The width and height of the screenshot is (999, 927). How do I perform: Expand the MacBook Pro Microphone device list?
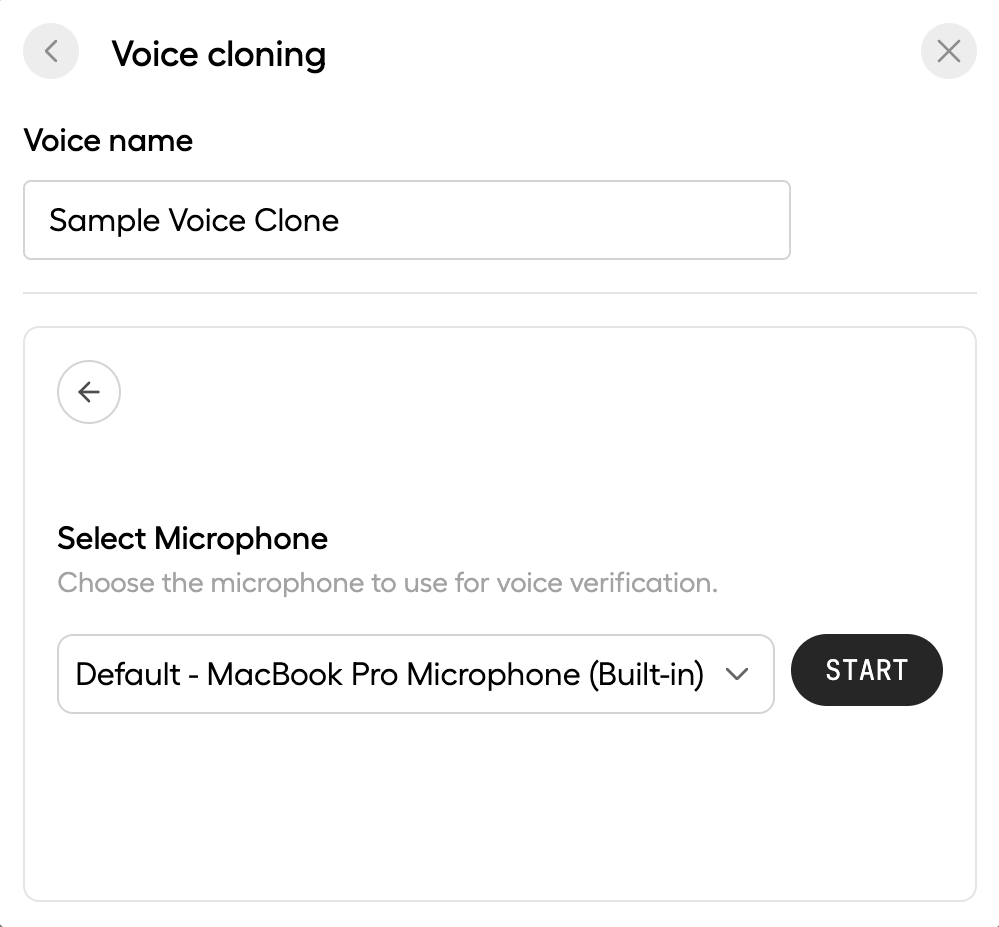(415, 674)
